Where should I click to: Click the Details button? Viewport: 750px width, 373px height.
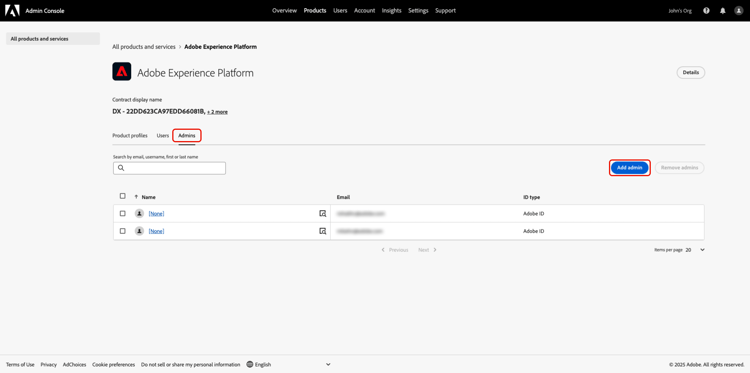coord(691,73)
